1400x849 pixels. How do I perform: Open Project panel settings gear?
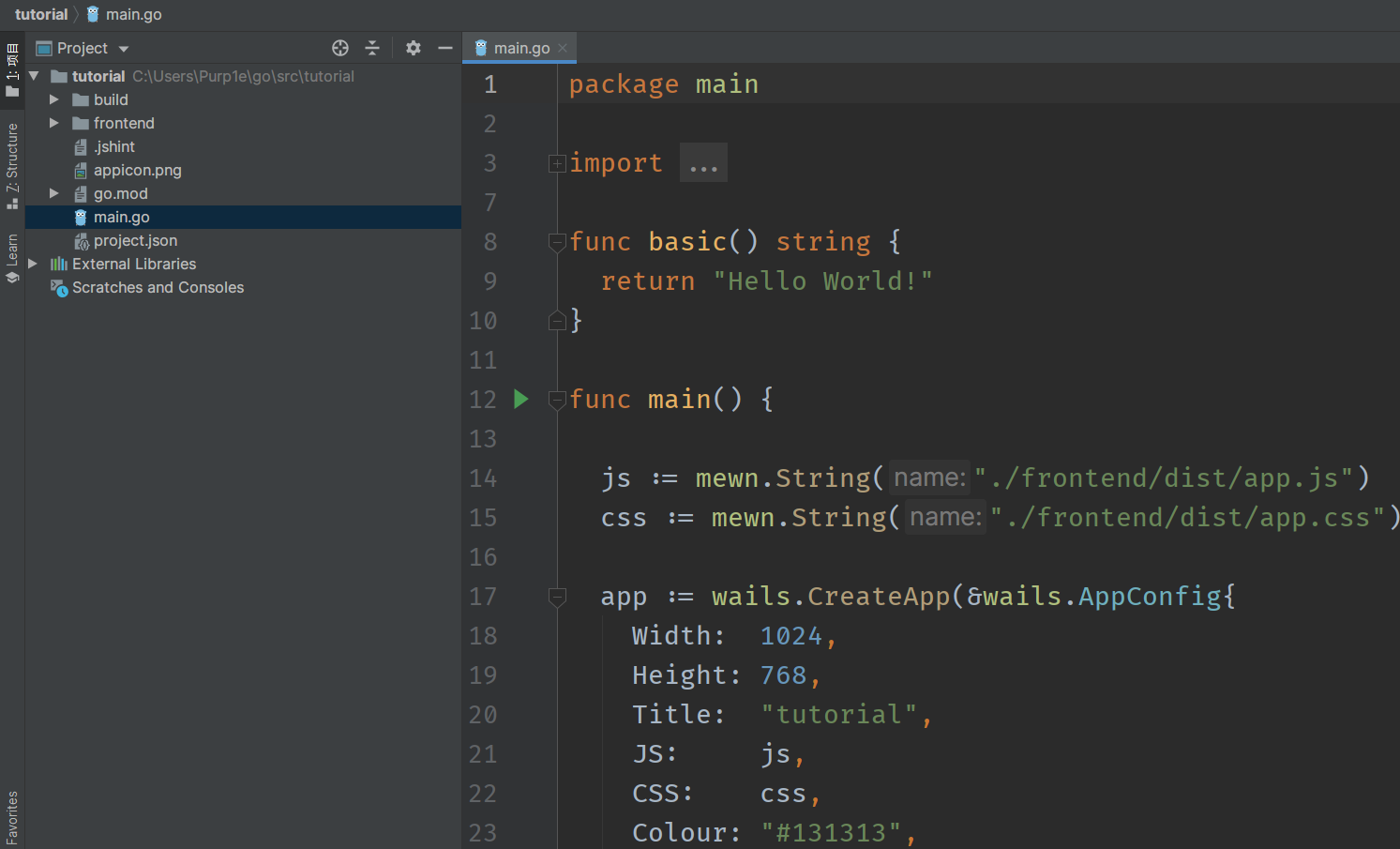(x=414, y=48)
